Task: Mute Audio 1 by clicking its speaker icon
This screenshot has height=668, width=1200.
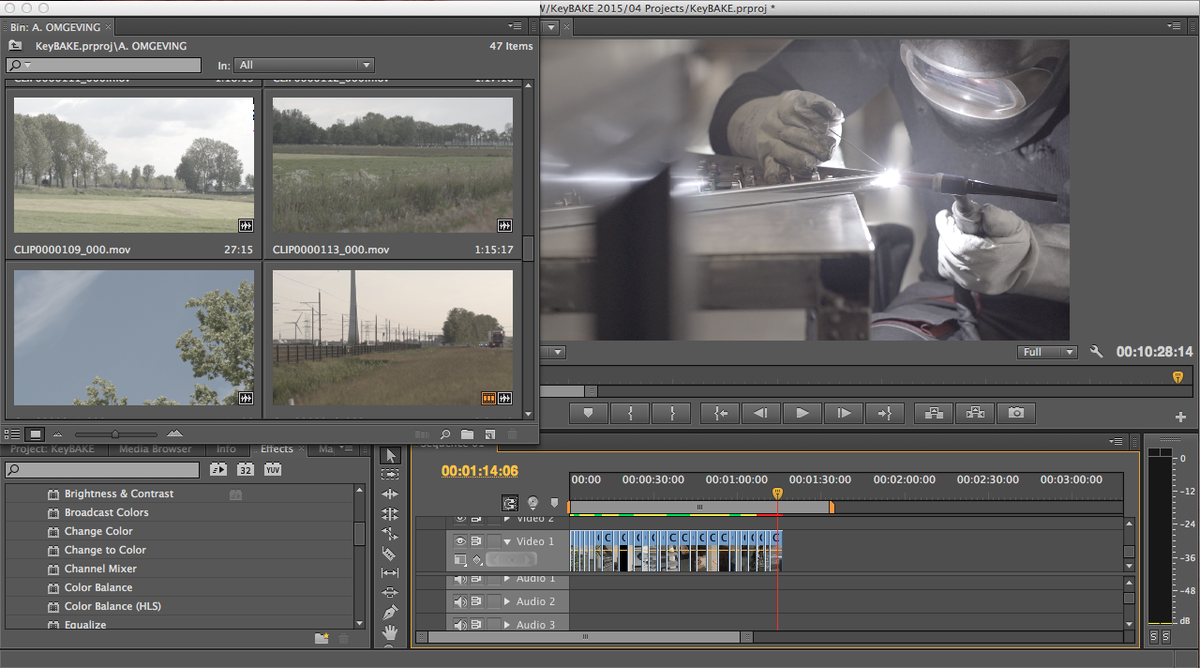Action: coord(460,579)
